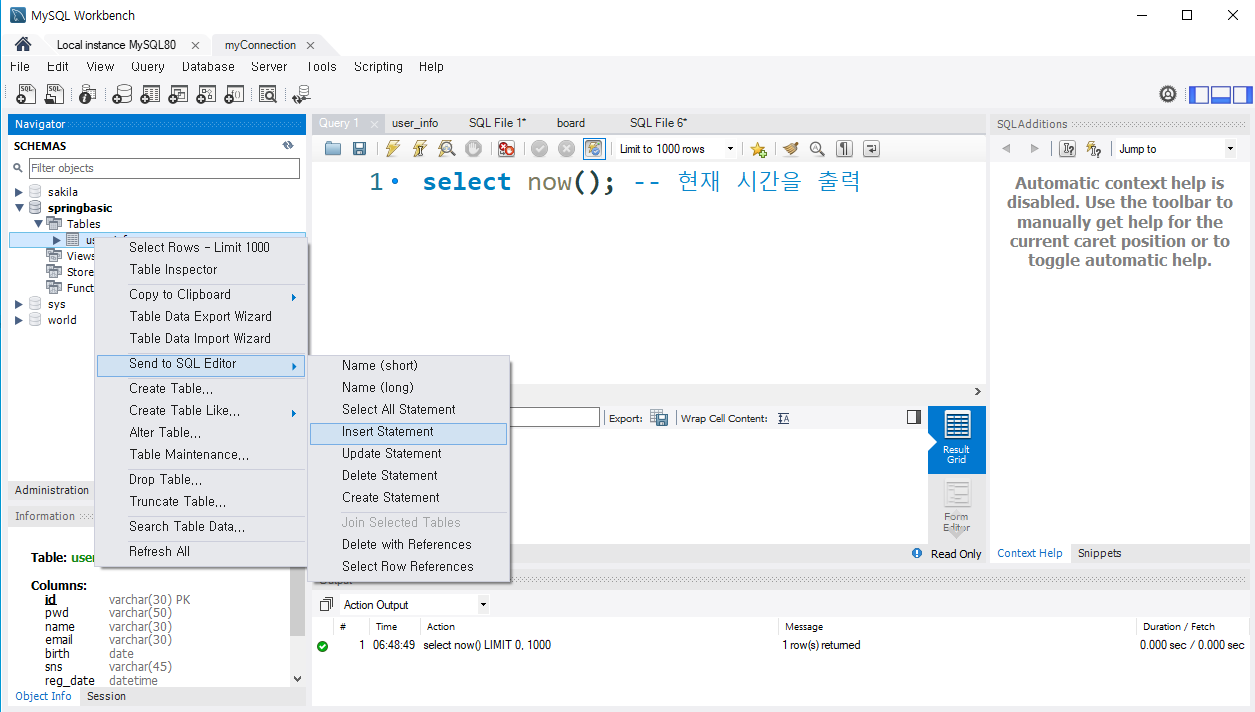Expand the world schema
This screenshot has width=1255, height=712.
(x=19, y=320)
